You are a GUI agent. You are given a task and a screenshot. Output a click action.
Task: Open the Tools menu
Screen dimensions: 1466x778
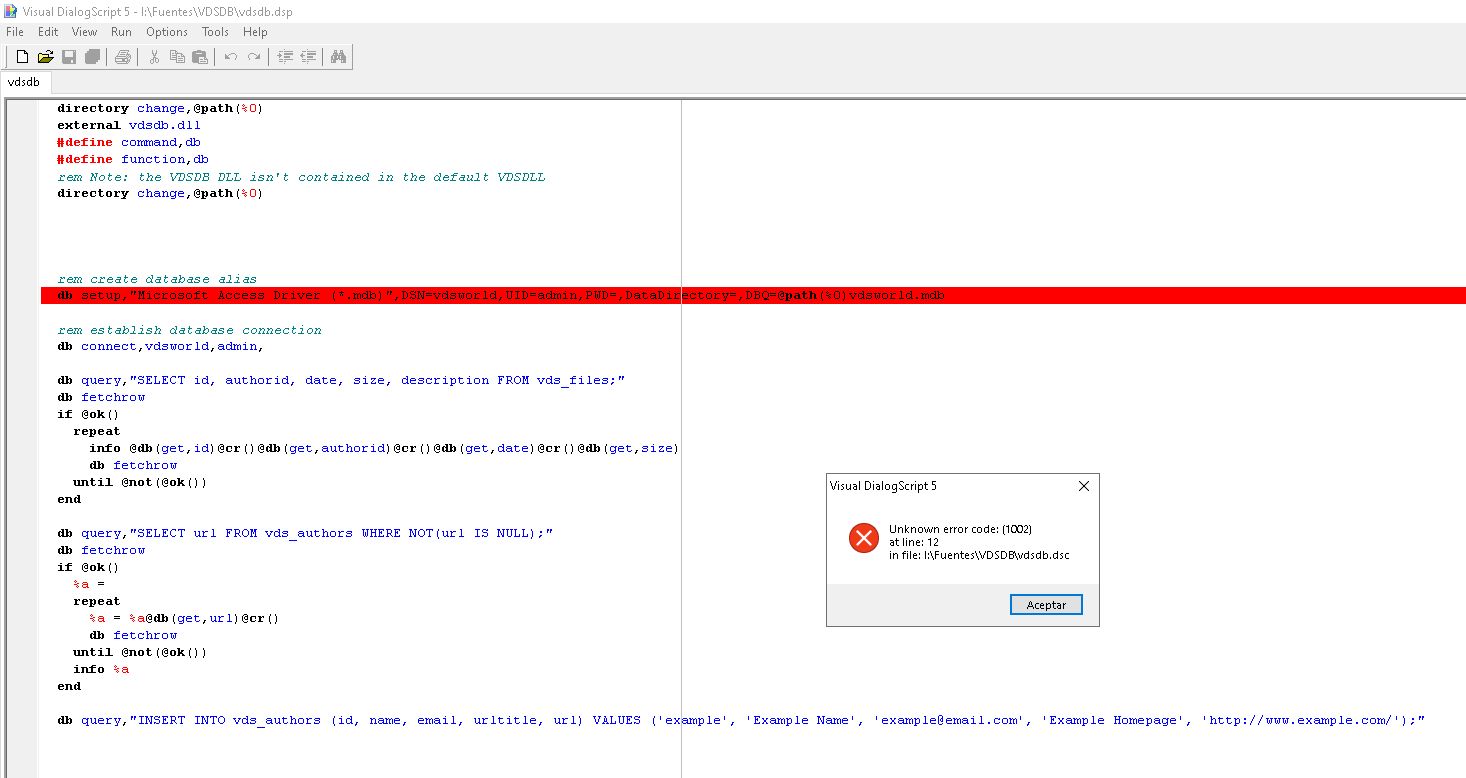pos(215,32)
